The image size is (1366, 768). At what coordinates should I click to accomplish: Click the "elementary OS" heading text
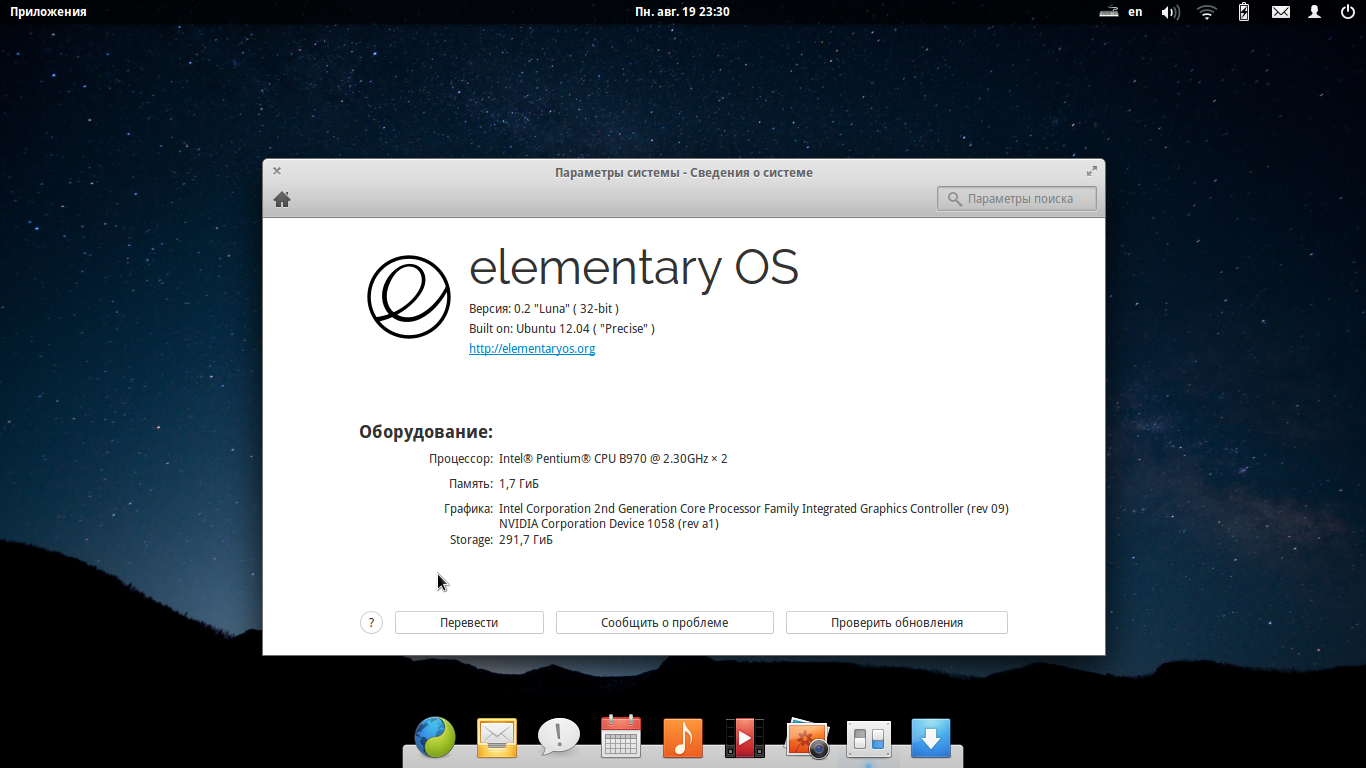pos(634,268)
